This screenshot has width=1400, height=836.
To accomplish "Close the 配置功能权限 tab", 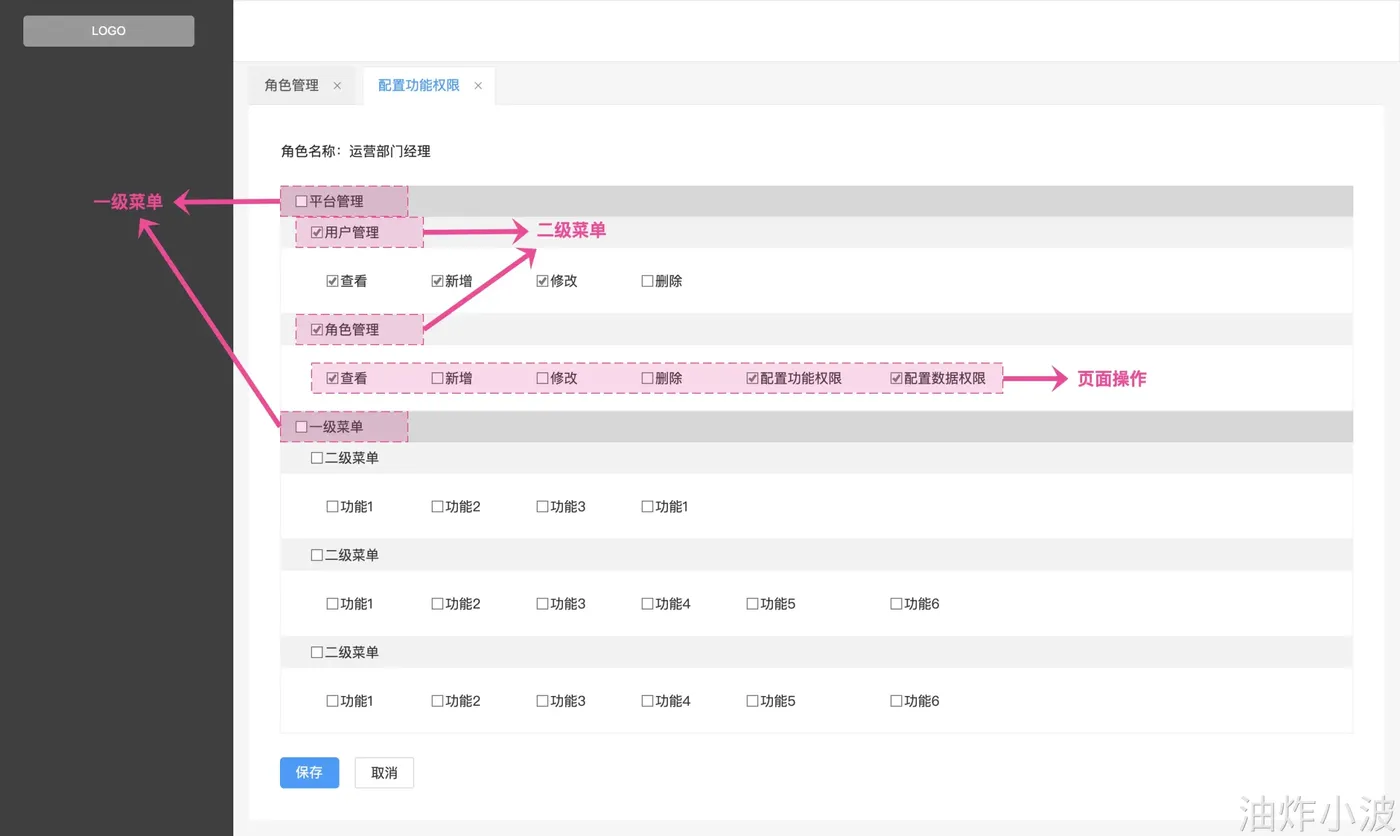I will 478,86.
